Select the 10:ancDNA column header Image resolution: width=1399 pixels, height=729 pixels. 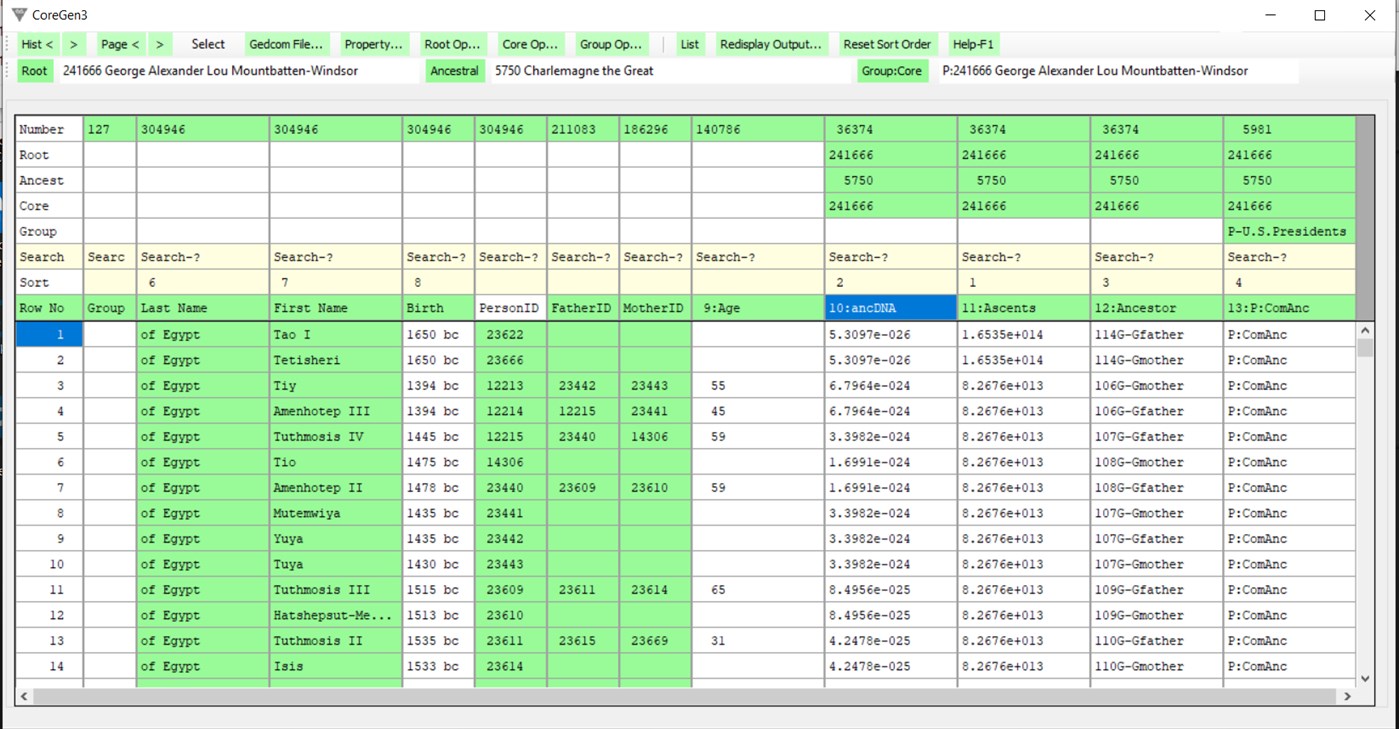pyautogui.click(x=890, y=308)
